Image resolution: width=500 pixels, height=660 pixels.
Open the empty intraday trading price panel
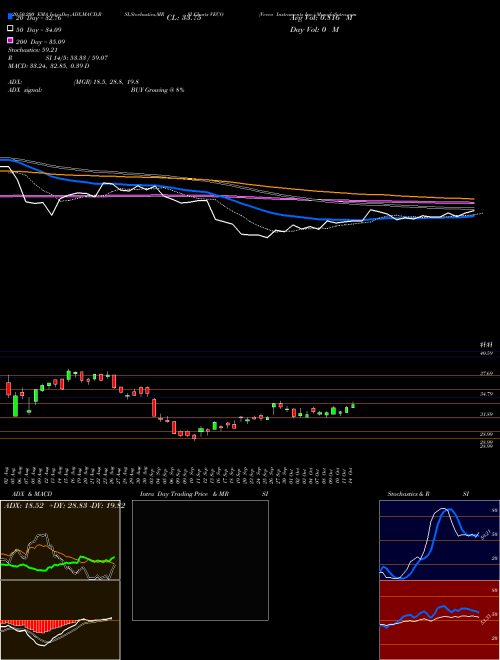(x=200, y=560)
